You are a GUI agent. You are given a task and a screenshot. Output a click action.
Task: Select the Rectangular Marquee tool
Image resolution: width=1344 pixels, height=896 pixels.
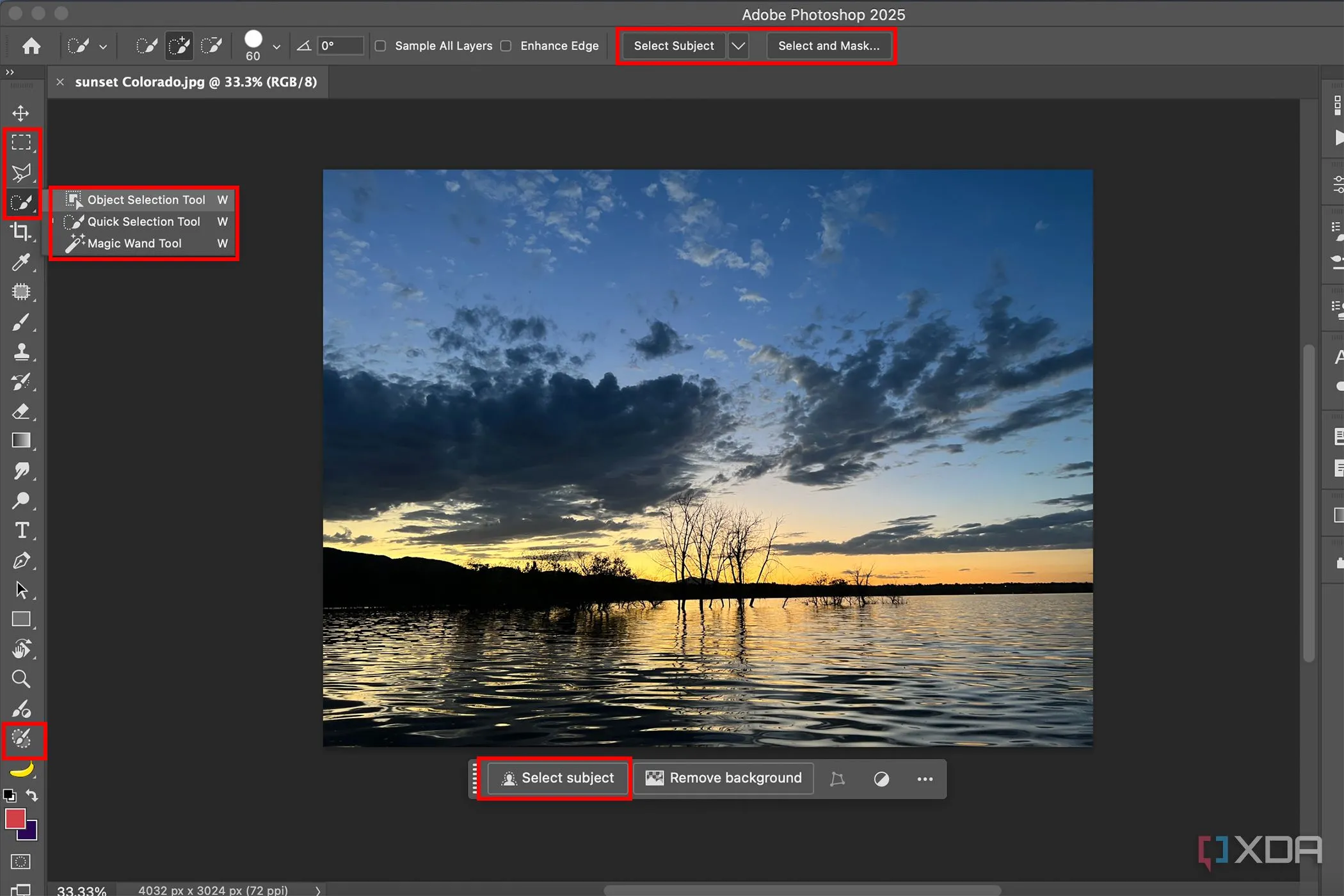[x=21, y=143]
